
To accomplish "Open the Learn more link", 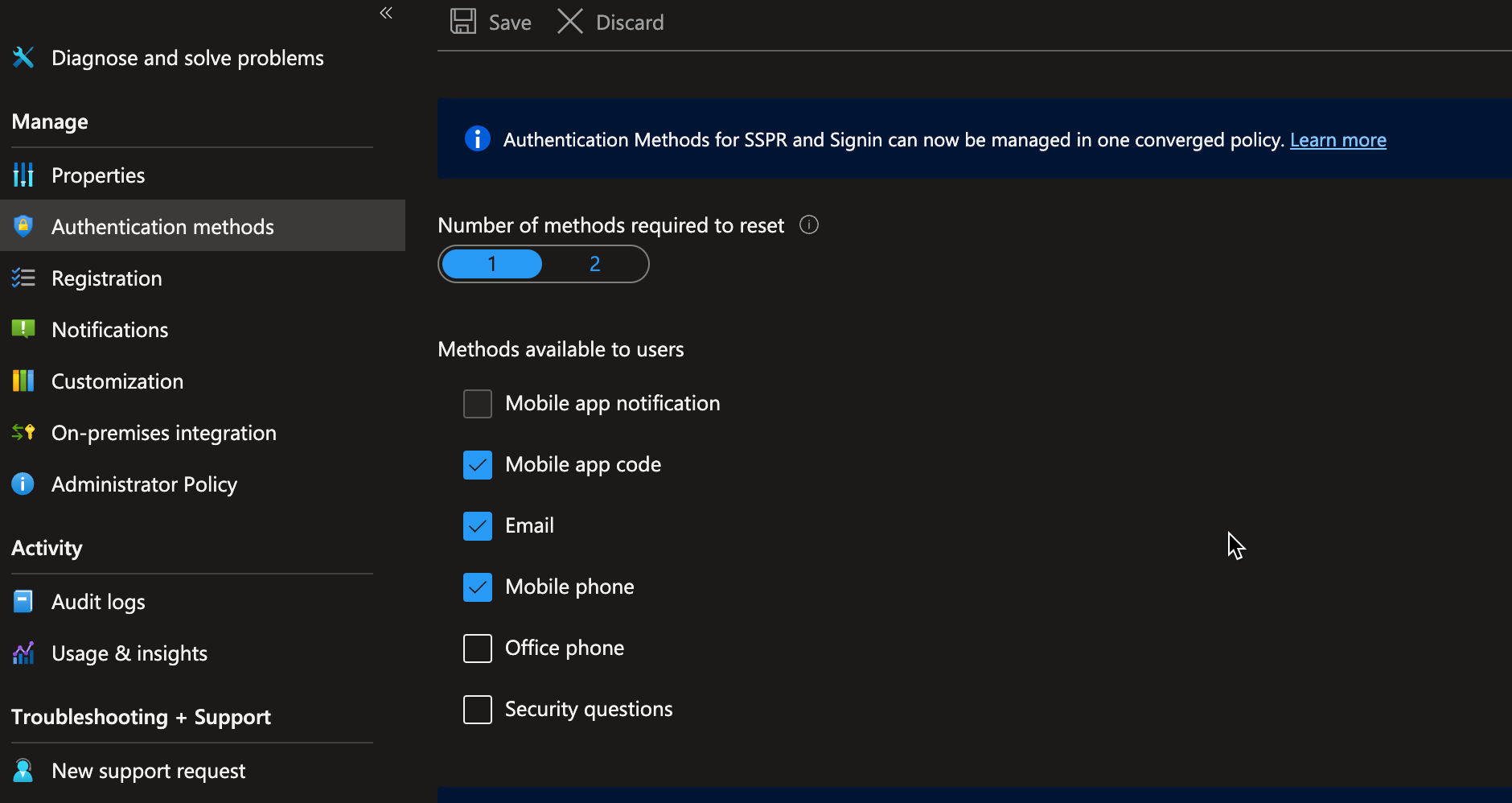I will [x=1337, y=140].
